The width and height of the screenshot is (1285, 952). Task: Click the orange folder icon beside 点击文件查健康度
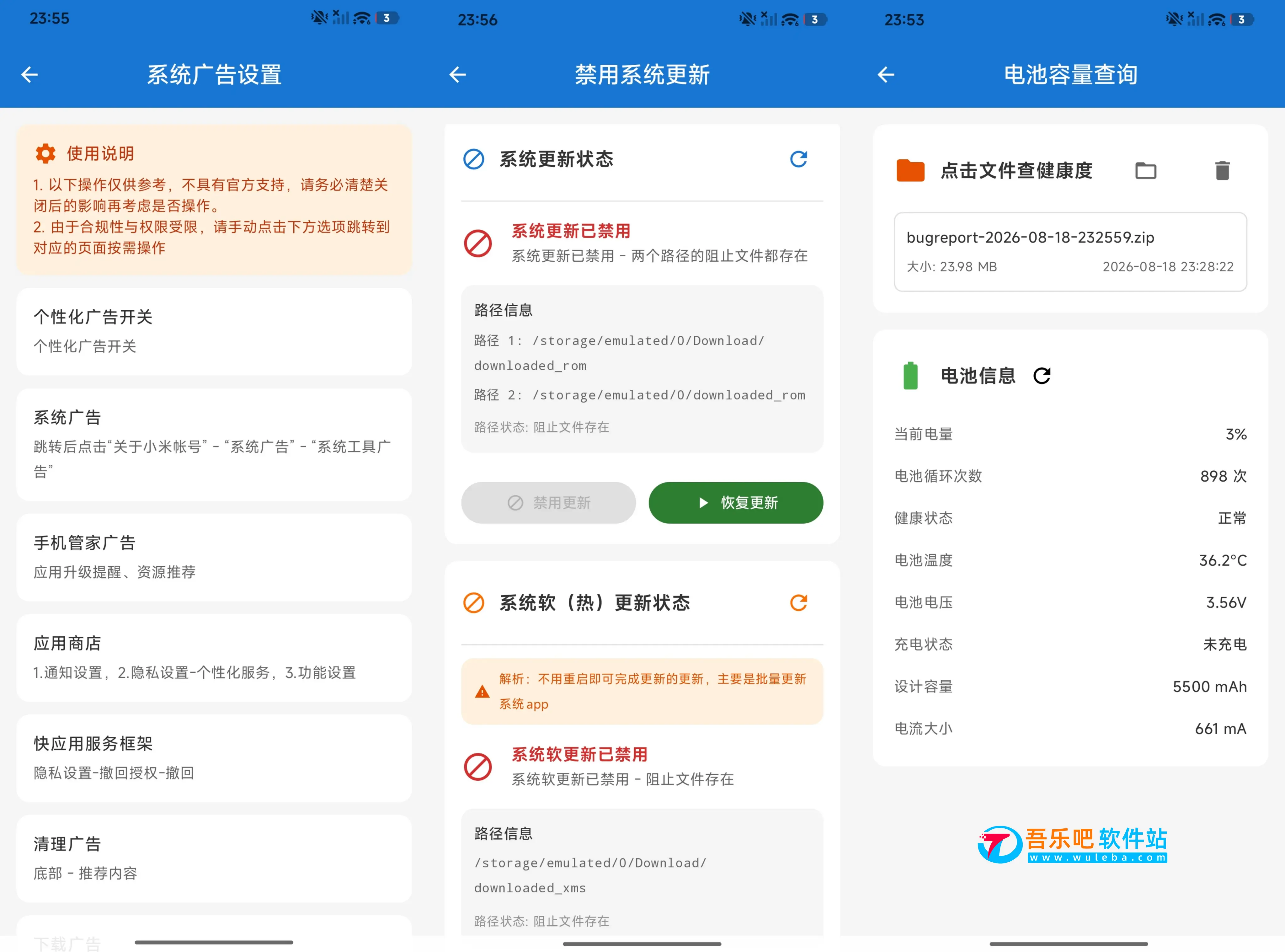910,171
